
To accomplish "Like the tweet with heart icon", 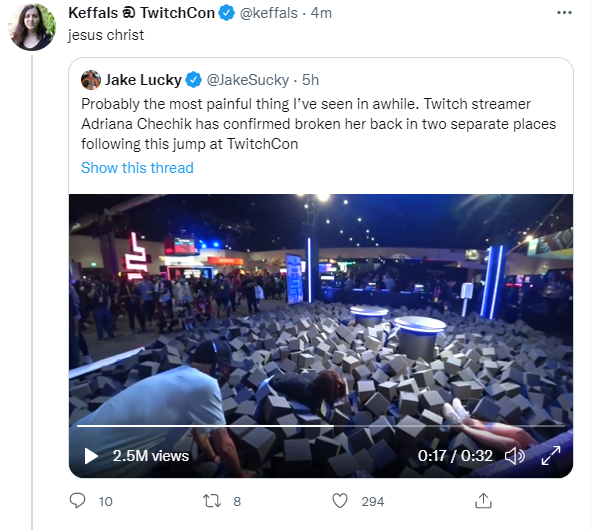I will click(x=340, y=501).
